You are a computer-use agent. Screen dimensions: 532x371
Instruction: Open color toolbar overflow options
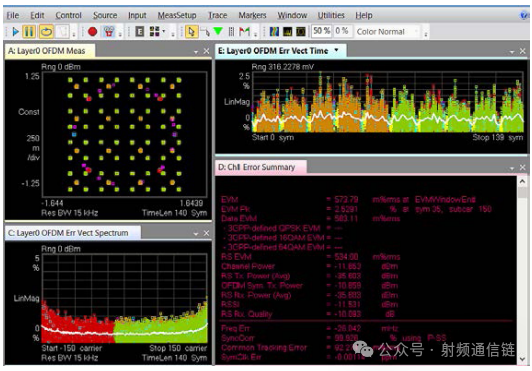(425, 34)
